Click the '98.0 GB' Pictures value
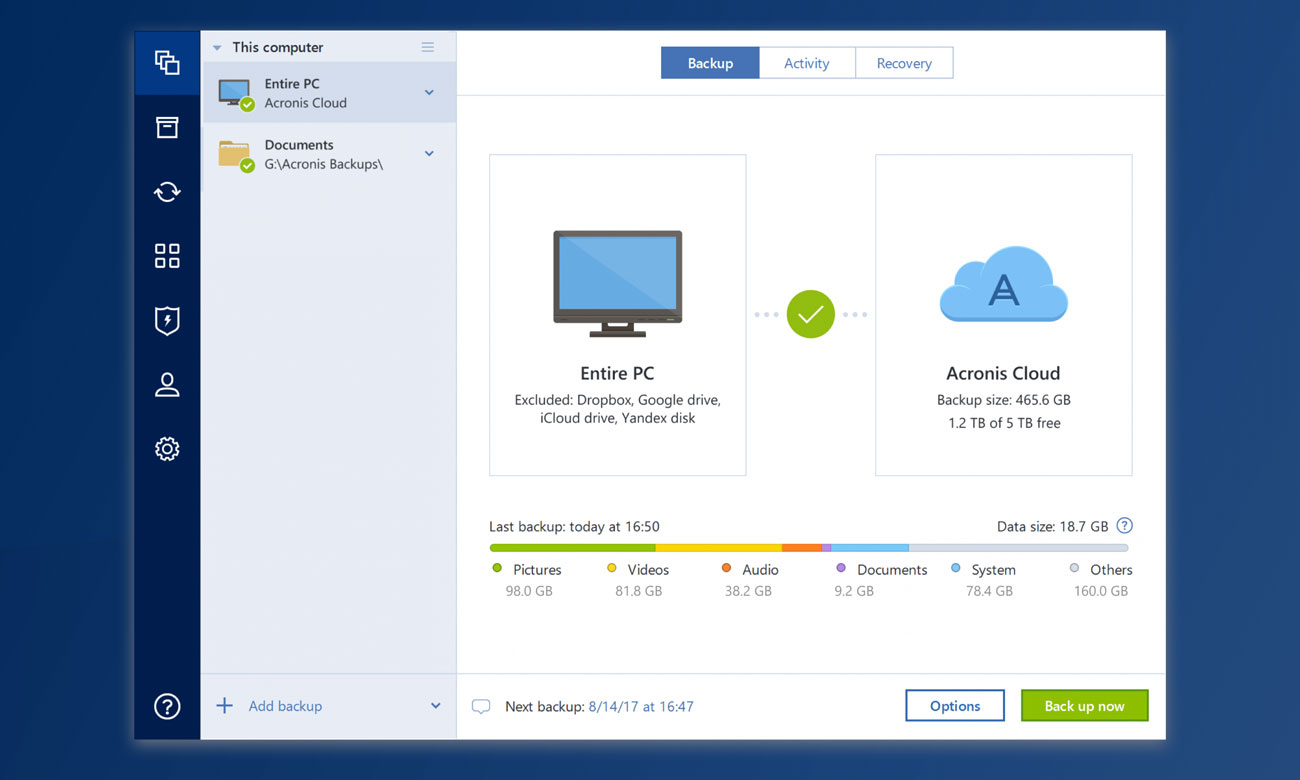 click(x=529, y=591)
